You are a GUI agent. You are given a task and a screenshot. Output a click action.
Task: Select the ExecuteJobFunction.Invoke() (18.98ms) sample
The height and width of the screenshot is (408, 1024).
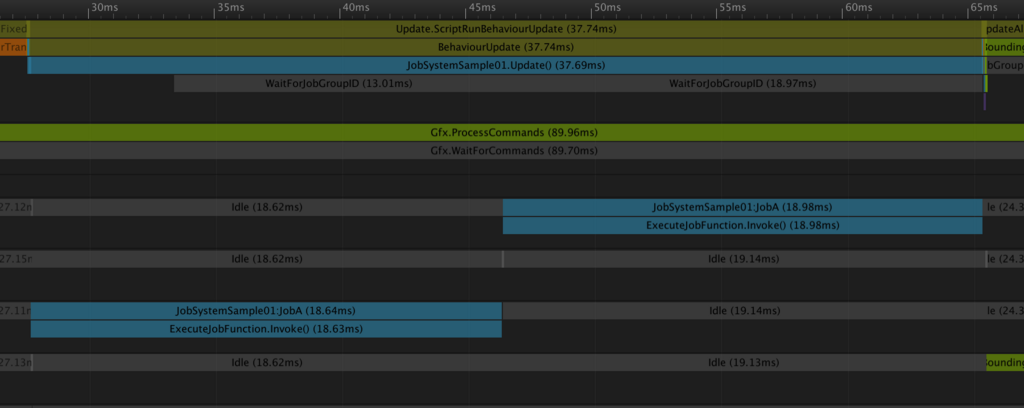(x=743, y=226)
